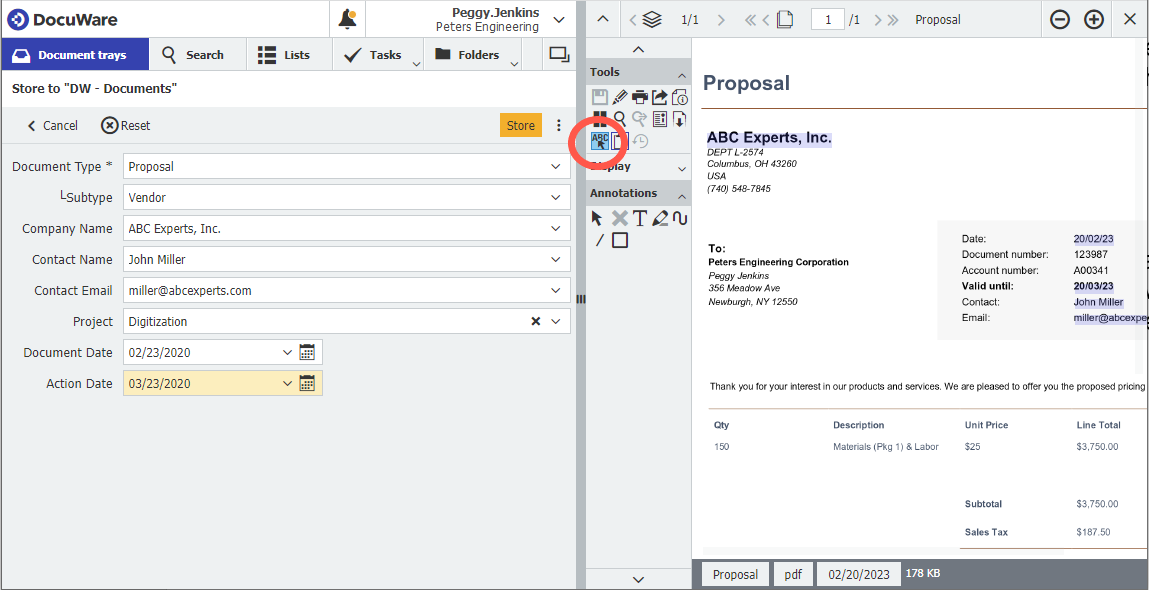Image resolution: width=1149 pixels, height=590 pixels.
Task: Click the export/send document icon
Action: click(658, 96)
